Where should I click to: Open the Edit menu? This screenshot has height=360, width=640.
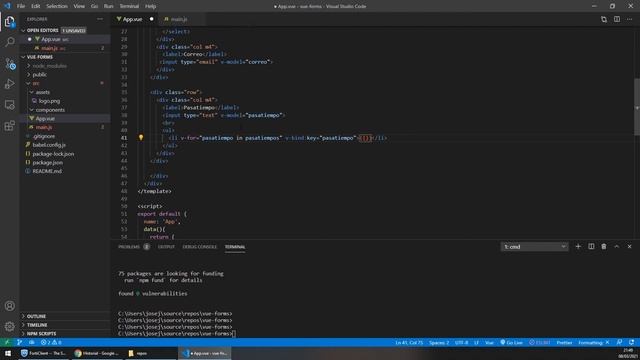click(x=36, y=6)
